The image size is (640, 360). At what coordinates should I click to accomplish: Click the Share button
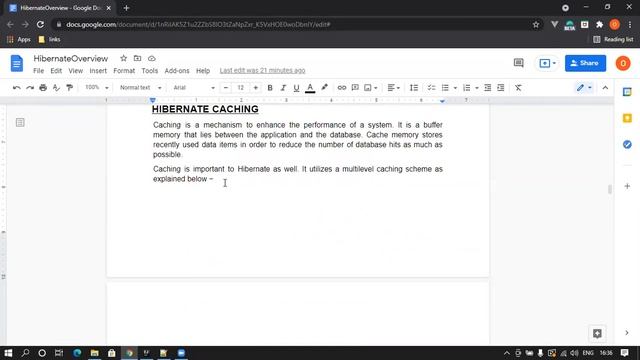(585, 63)
